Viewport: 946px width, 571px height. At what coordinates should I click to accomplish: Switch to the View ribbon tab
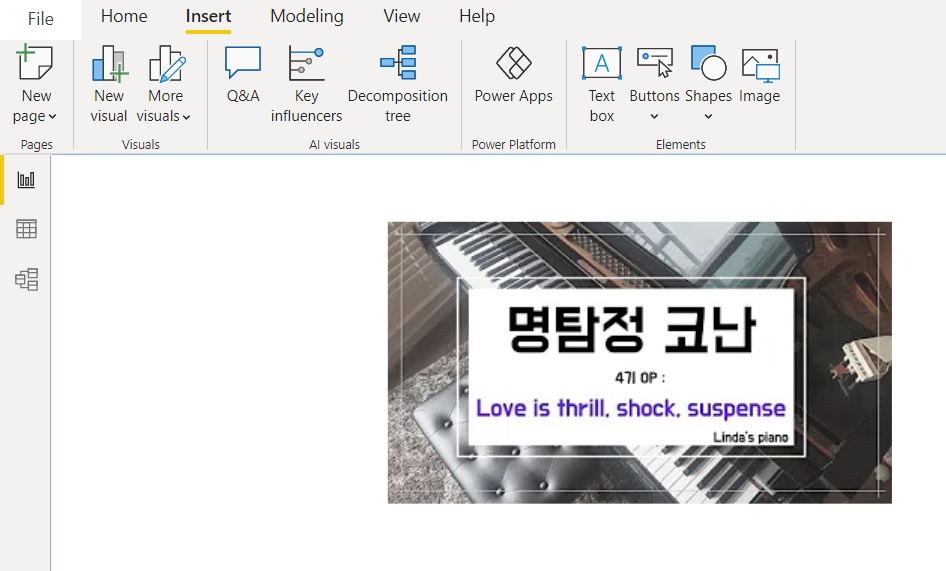coord(401,16)
